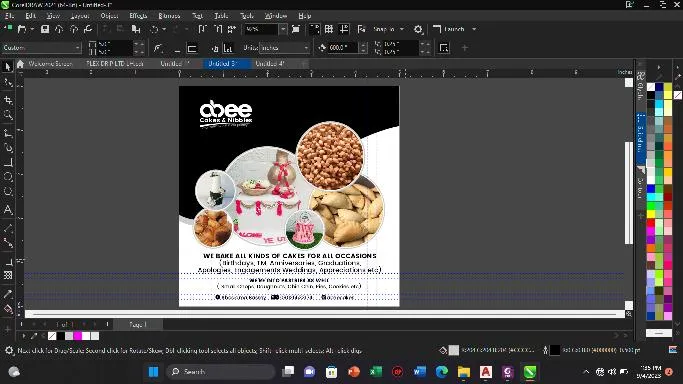Expand the document palette flyout arrow
Image resolution: width=683 pixels, height=384 pixels.
pos(24,336)
